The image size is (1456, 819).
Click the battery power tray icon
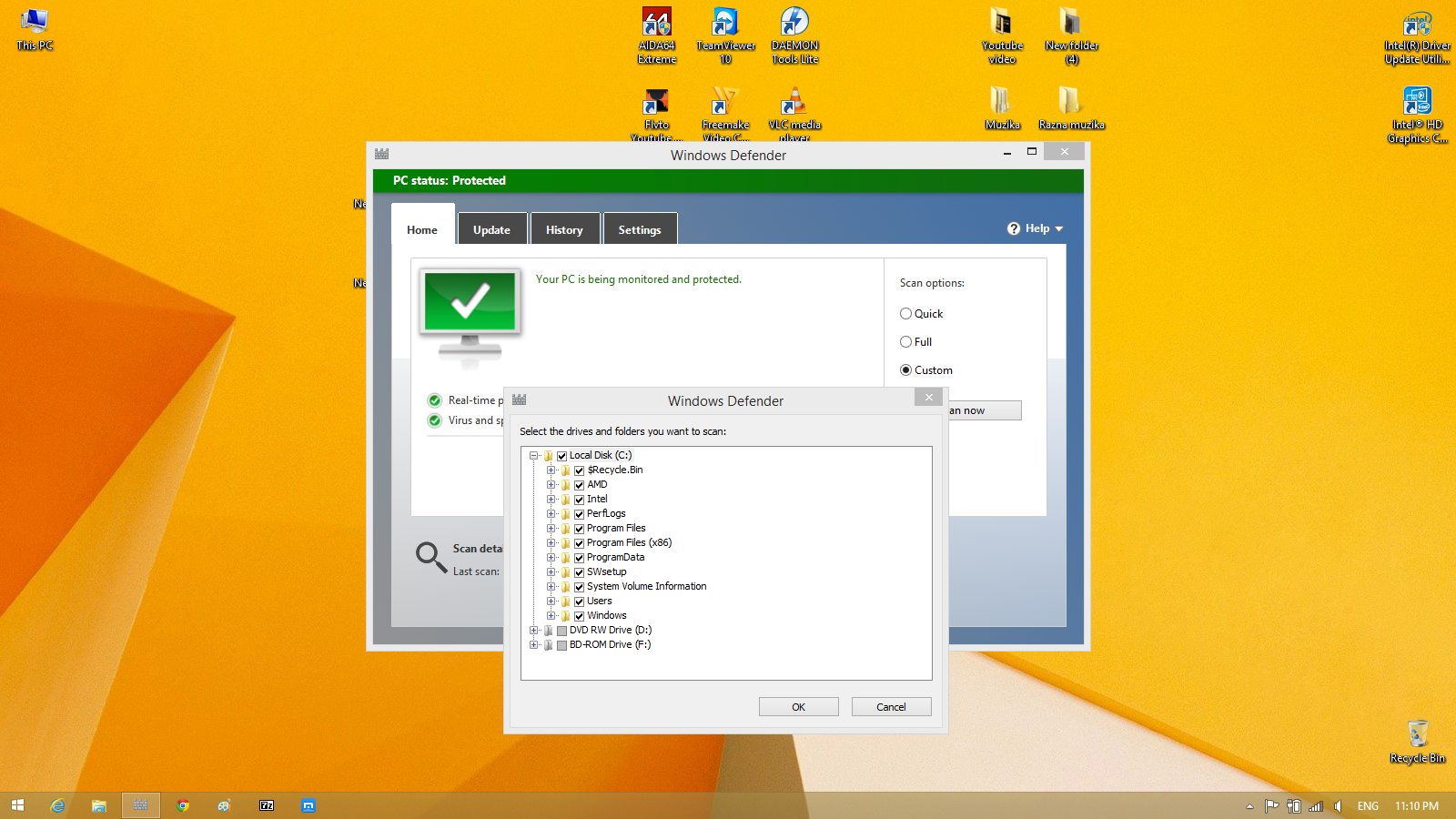point(1294,805)
